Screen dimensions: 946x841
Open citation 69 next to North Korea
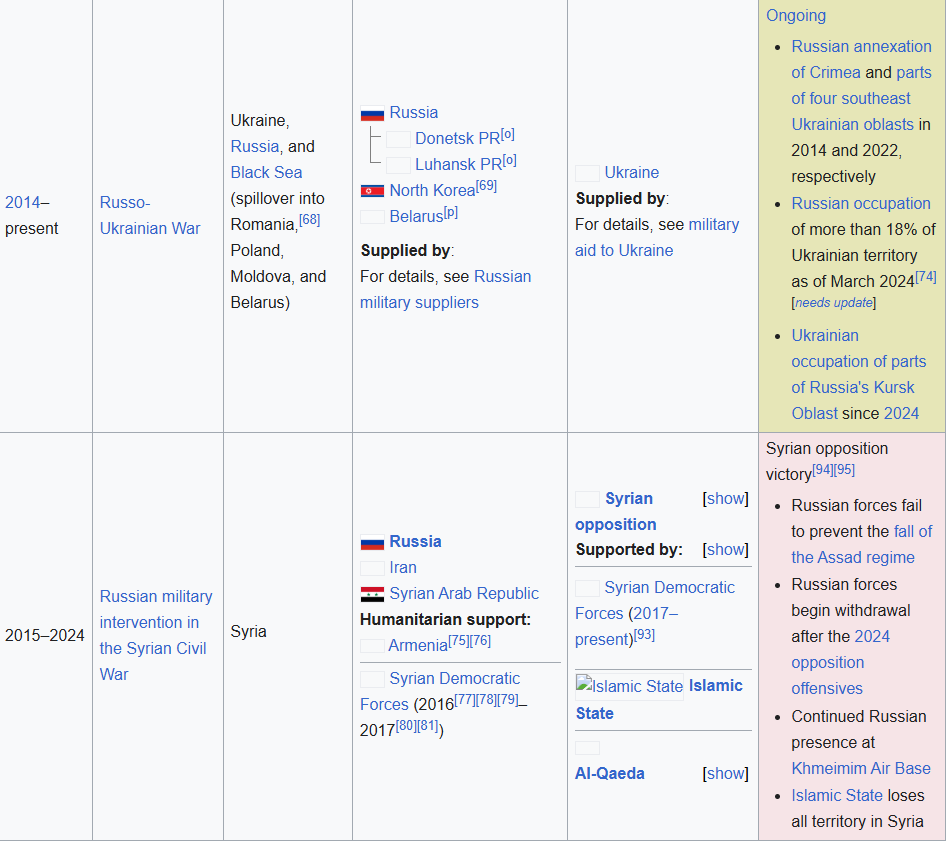(x=486, y=186)
